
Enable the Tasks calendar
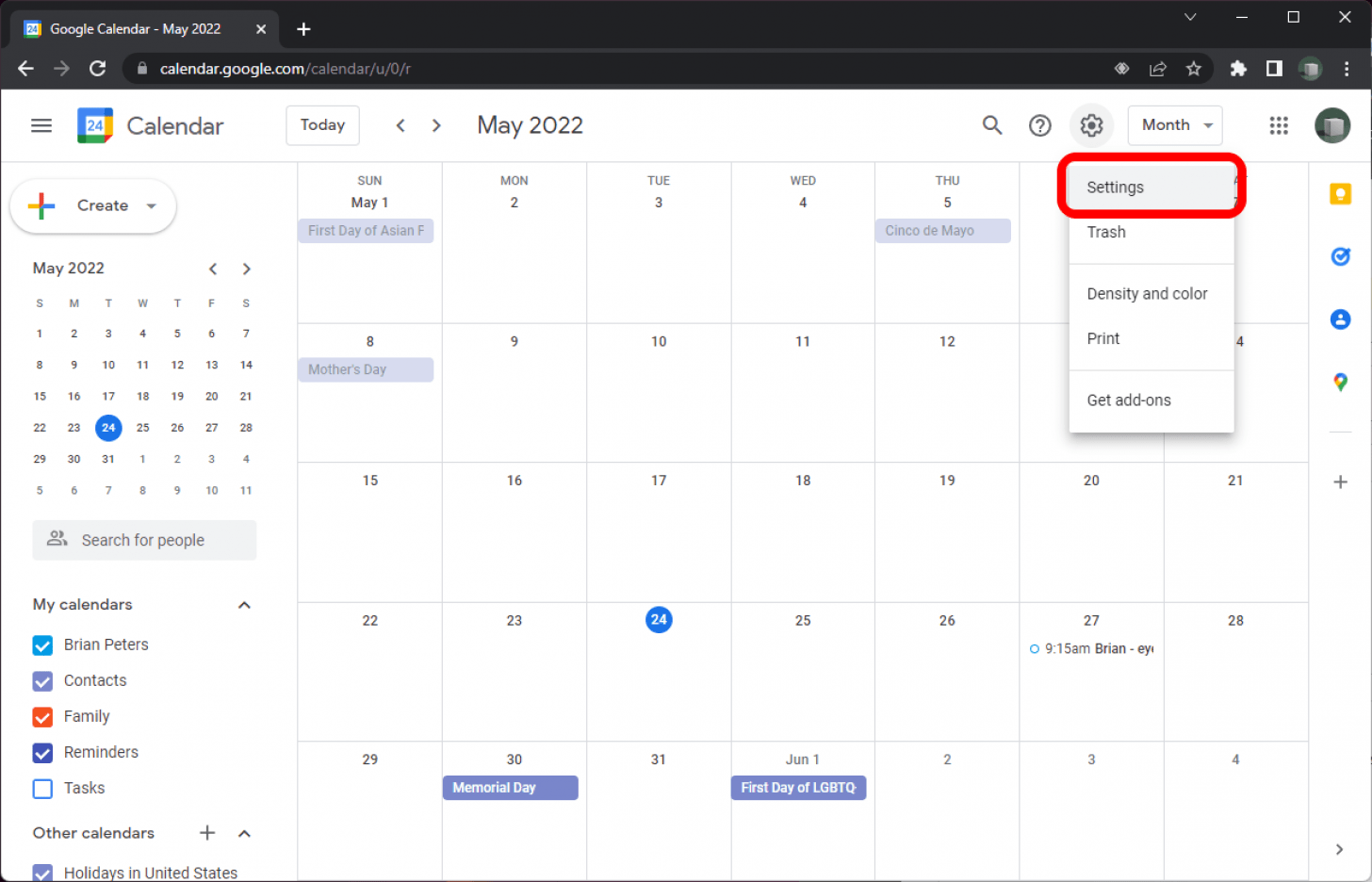(41, 788)
